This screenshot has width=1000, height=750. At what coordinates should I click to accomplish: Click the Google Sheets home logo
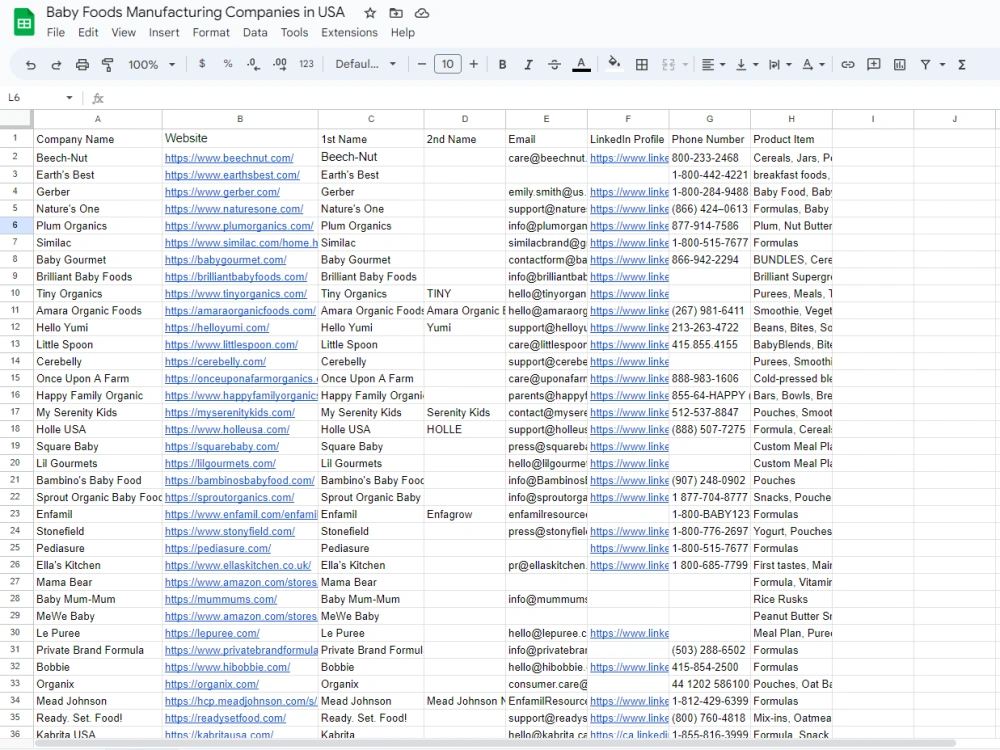pyautogui.click(x=24, y=22)
